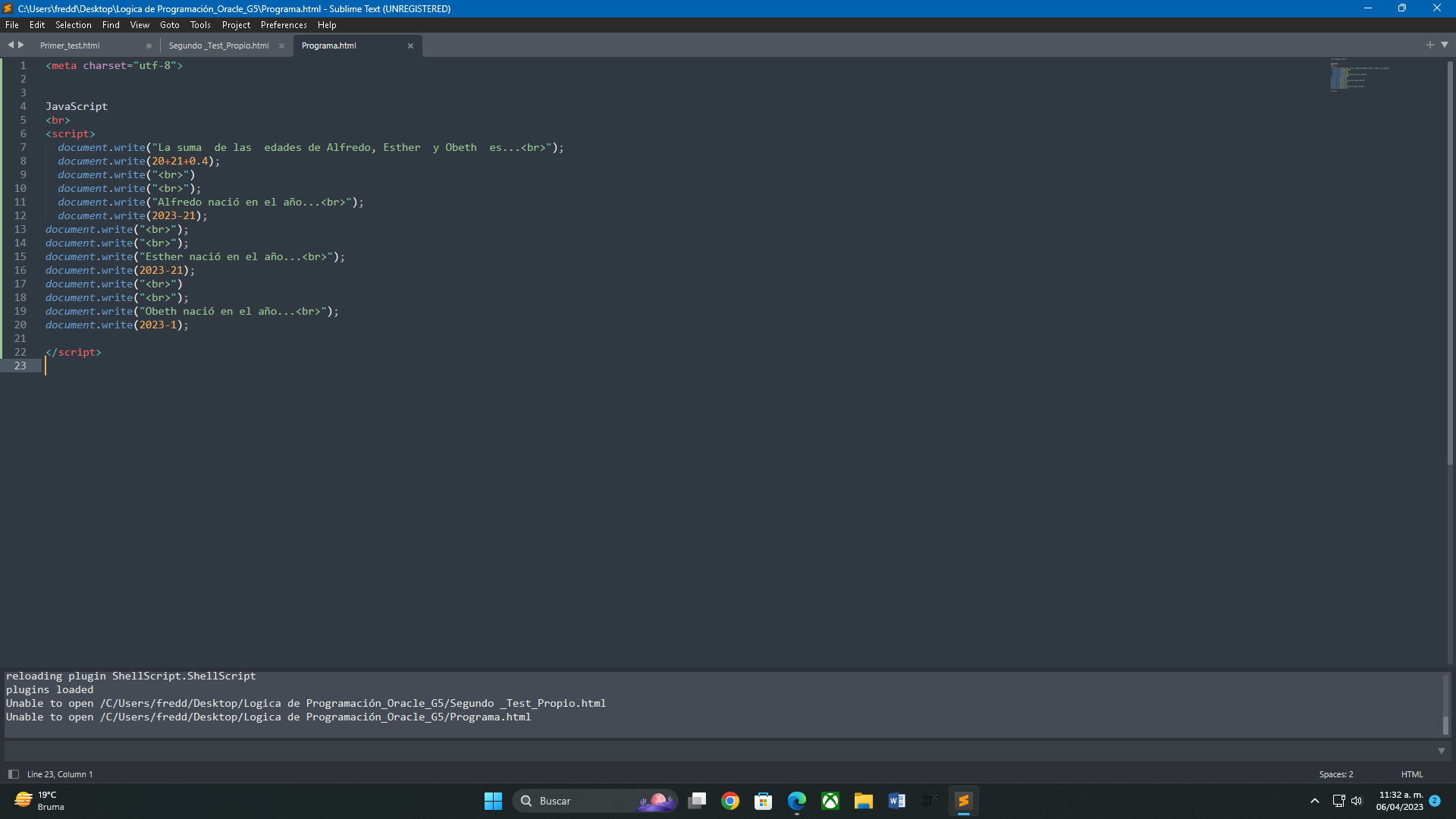The image size is (1456, 819).
Task: Click line number 7 in gutter
Action: click(x=23, y=148)
